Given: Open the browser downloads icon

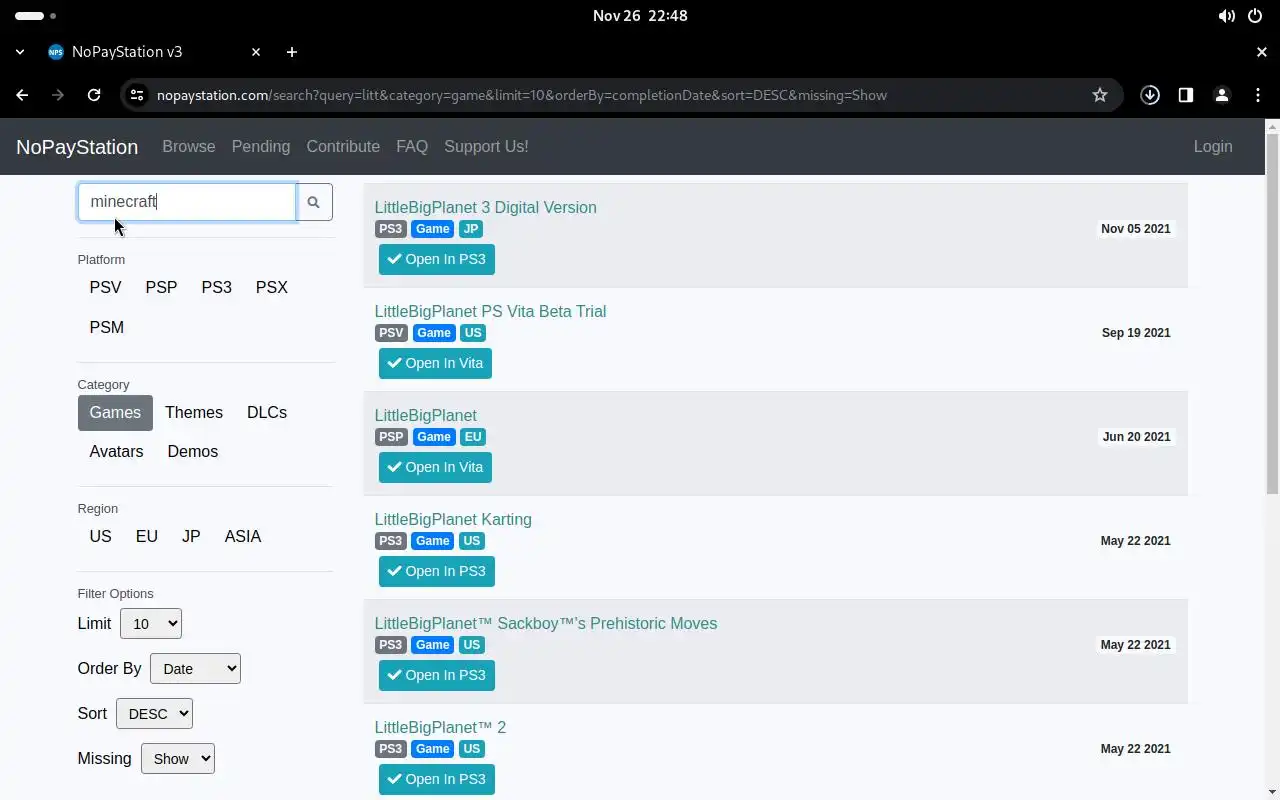Looking at the screenshot, I should tap(1150, 95).
